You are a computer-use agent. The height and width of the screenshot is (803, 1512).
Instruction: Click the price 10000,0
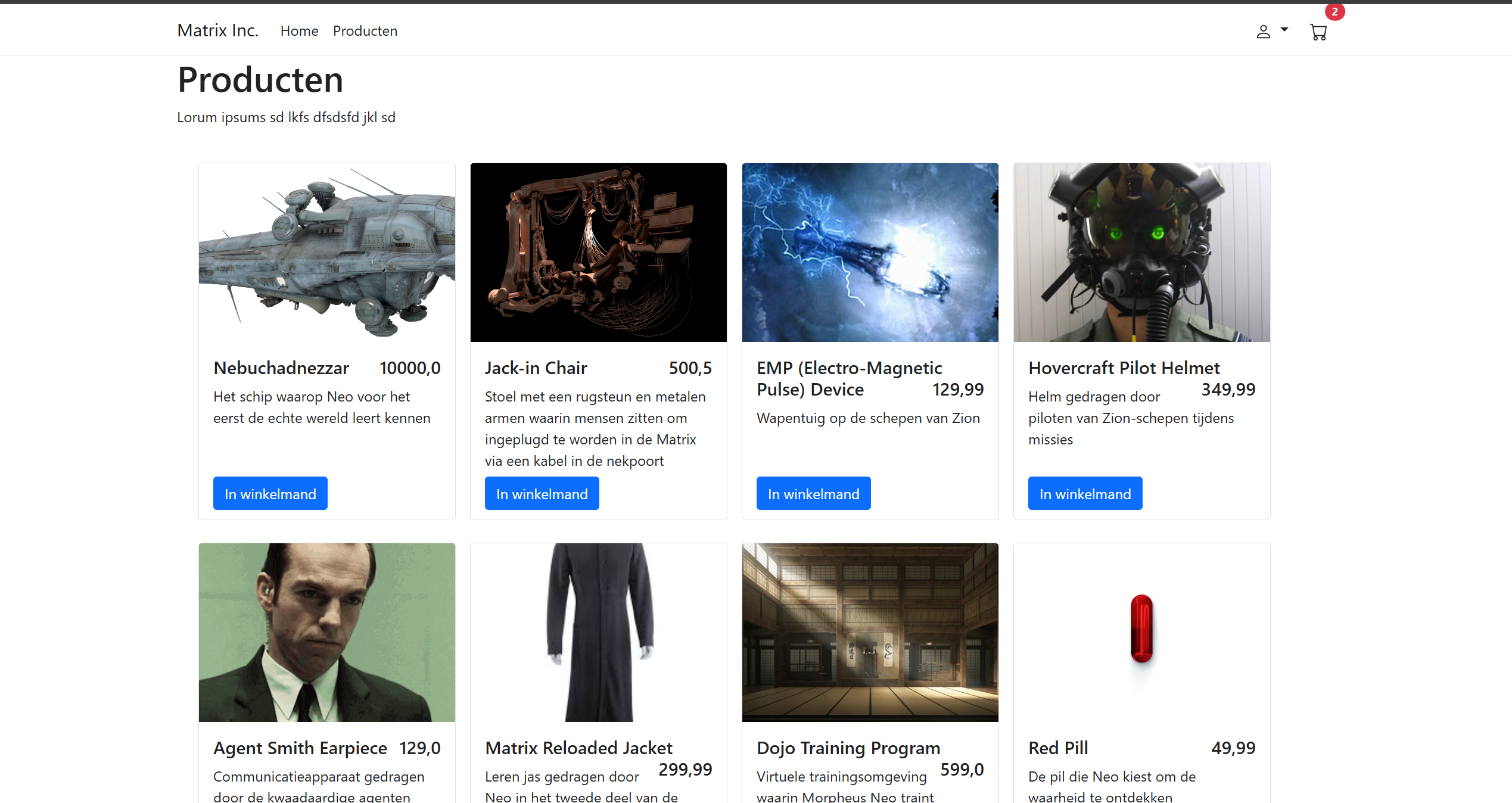coord(410,368)
